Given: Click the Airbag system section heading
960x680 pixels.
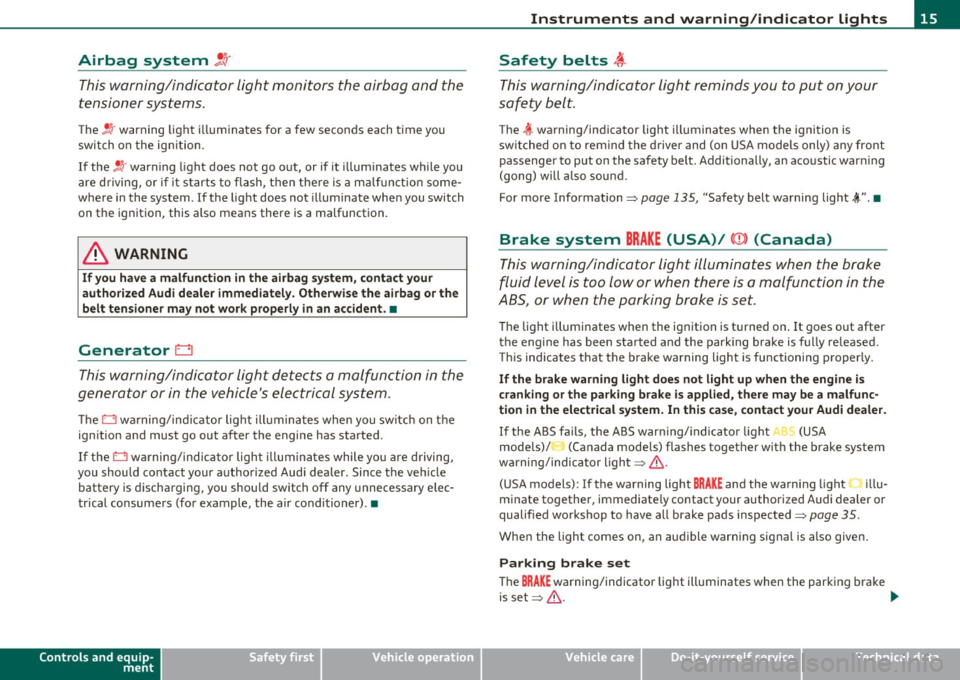Looking at the screenshot, I should coord(144,60).
